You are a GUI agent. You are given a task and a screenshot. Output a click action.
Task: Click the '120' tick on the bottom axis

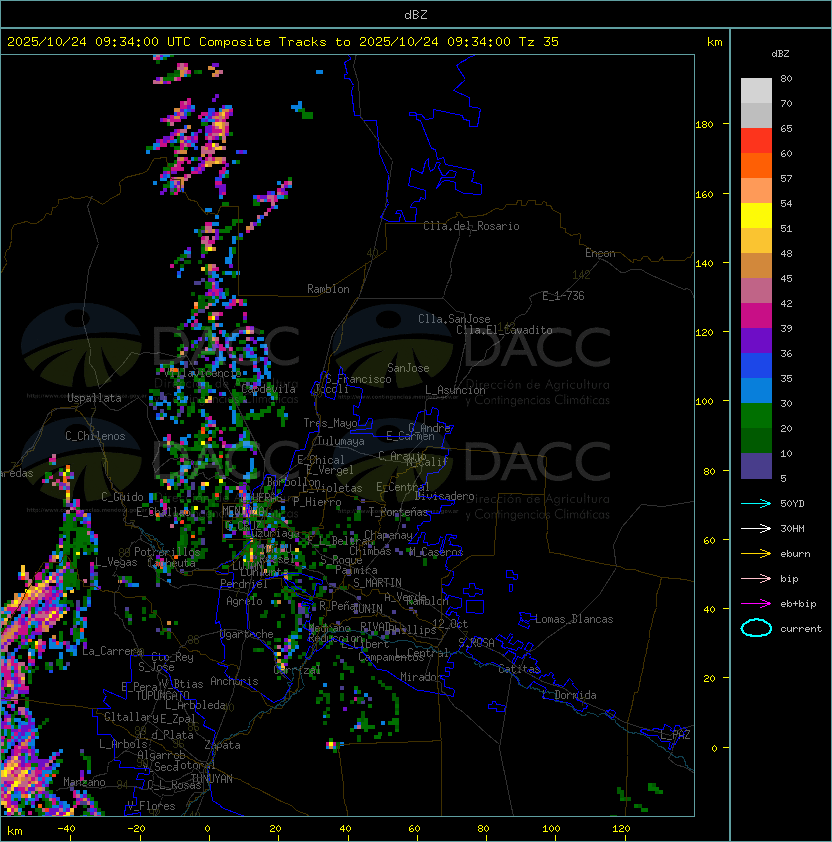(621, 829)
